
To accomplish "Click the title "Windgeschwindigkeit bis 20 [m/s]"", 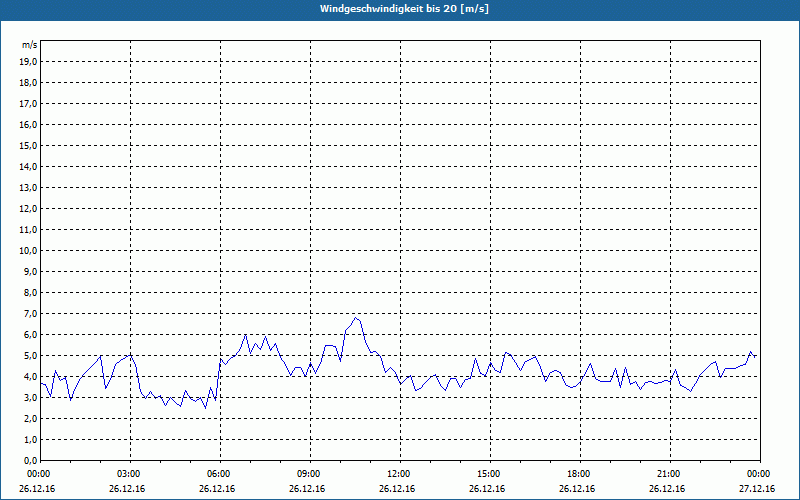I will point(404,9).
